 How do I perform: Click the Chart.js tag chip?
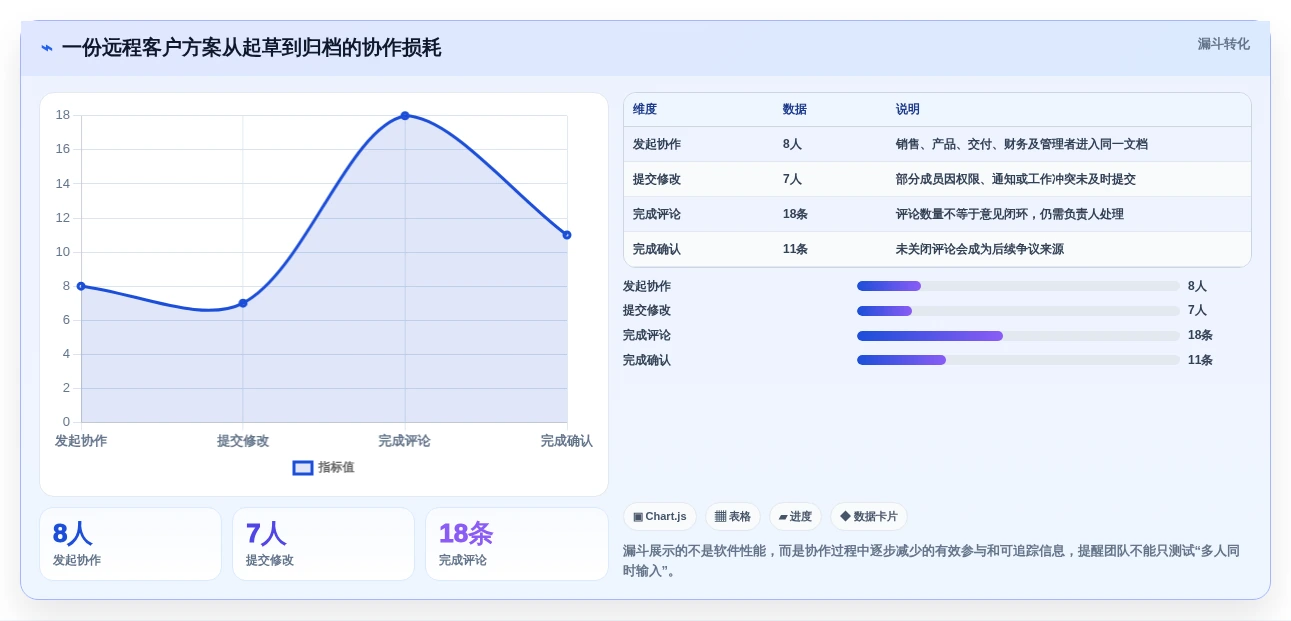point(660,517)
